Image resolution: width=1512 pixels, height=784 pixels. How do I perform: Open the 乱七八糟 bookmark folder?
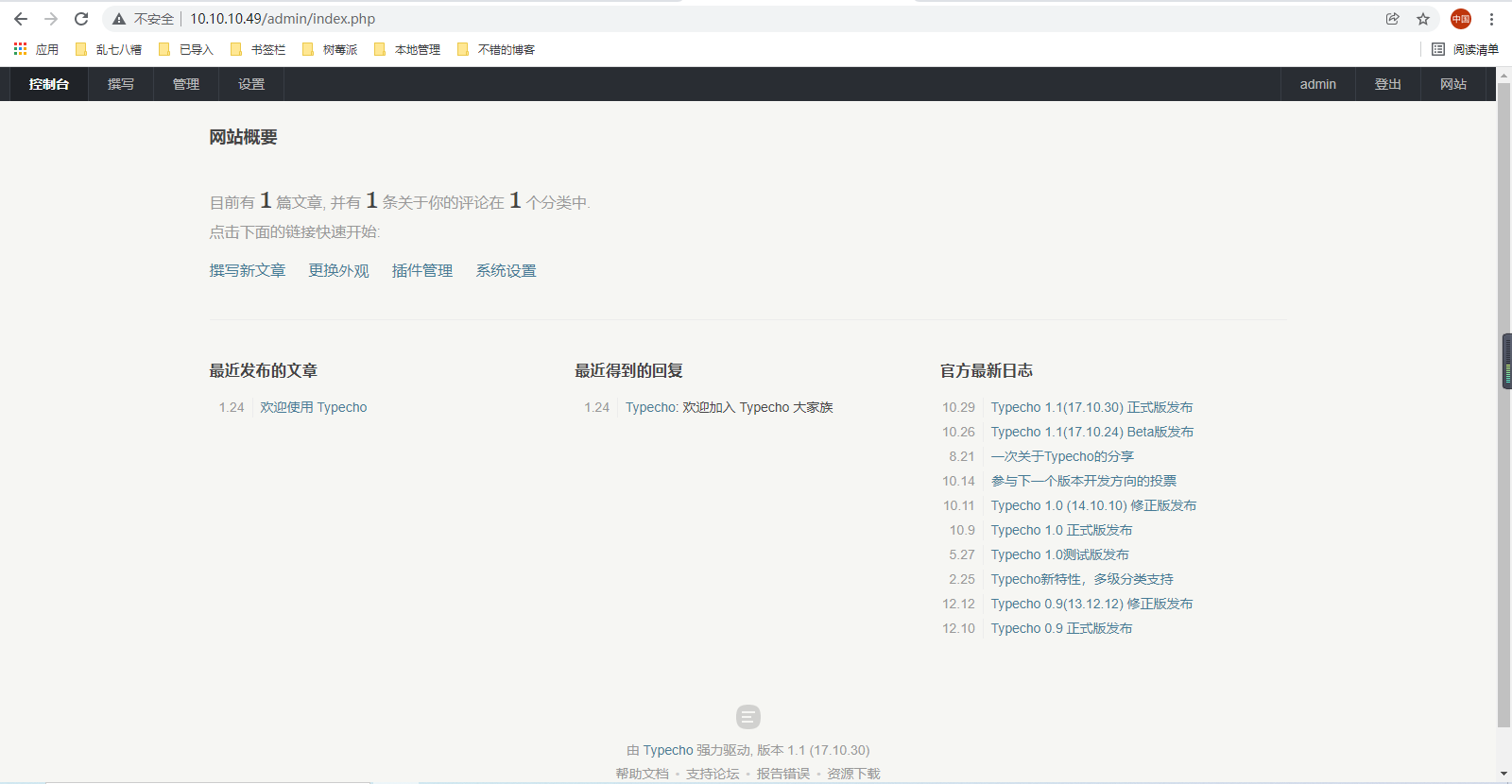click(x=108, y=49)
